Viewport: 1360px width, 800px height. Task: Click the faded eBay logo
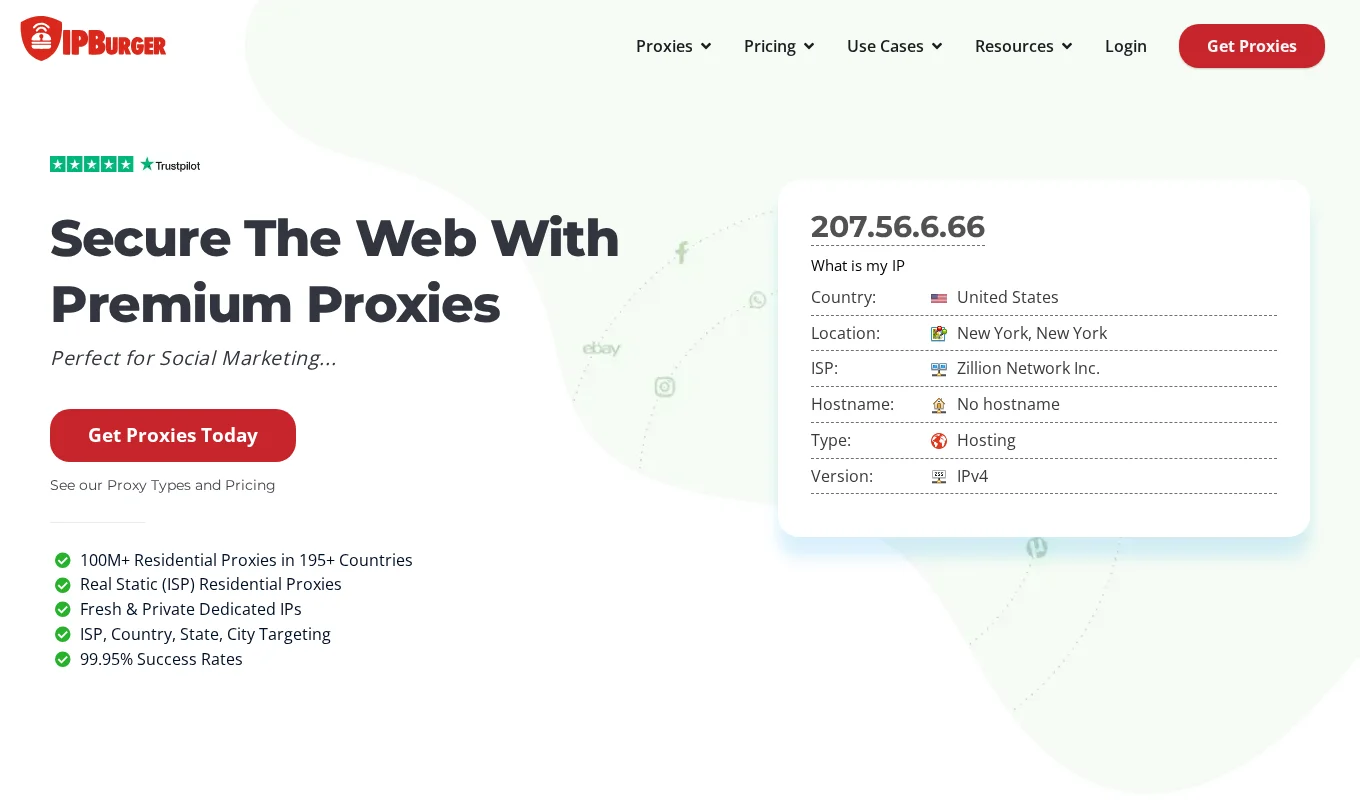coord(602,349)
